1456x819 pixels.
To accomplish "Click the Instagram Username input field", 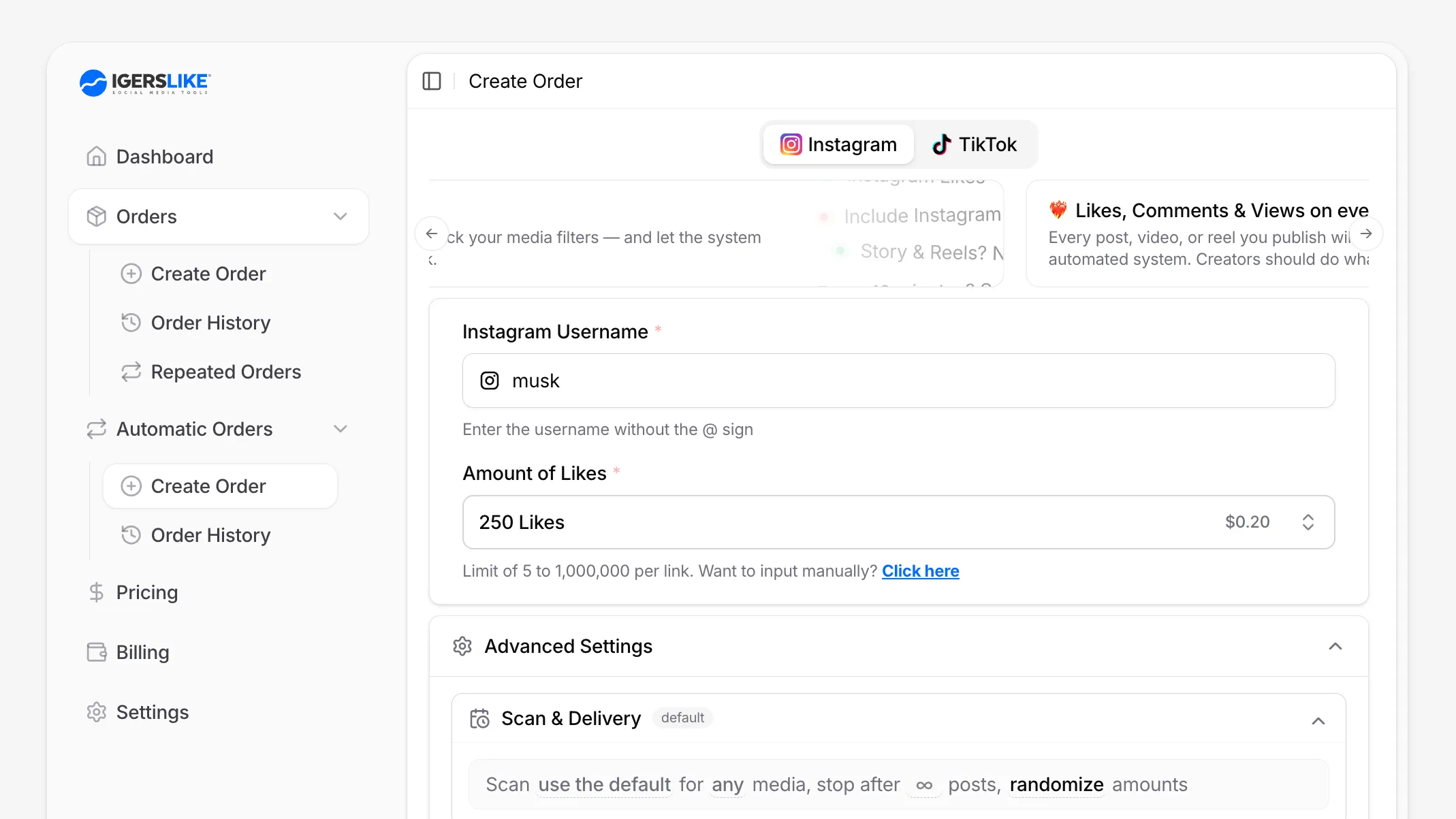I will [899, 381].
